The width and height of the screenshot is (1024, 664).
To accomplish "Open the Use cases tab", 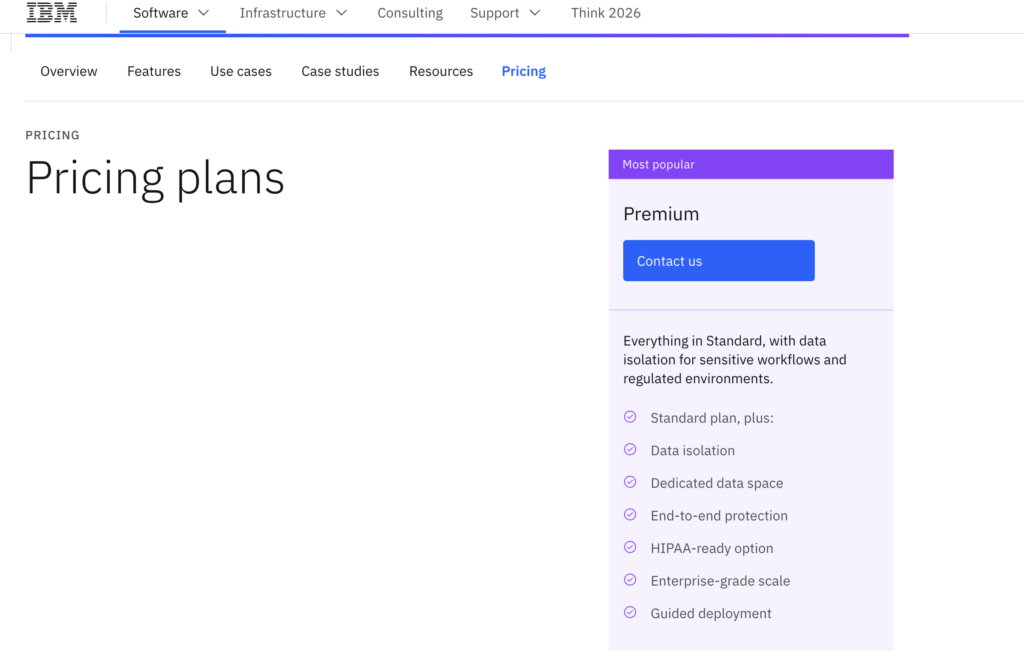I will click(241, 71).
